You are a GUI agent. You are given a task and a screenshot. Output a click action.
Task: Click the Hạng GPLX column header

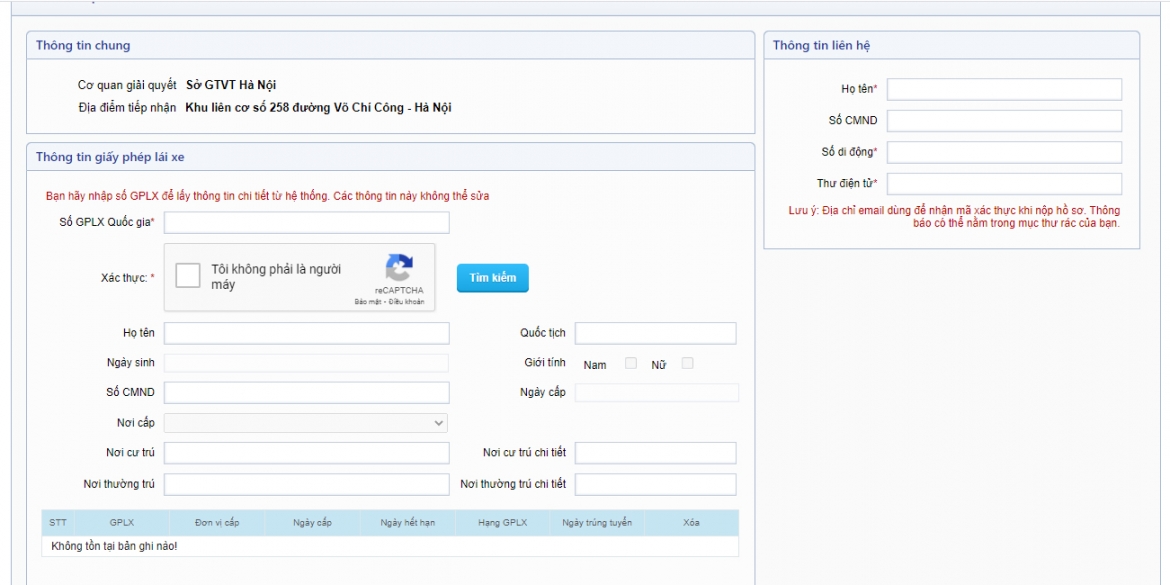(502, 522)
